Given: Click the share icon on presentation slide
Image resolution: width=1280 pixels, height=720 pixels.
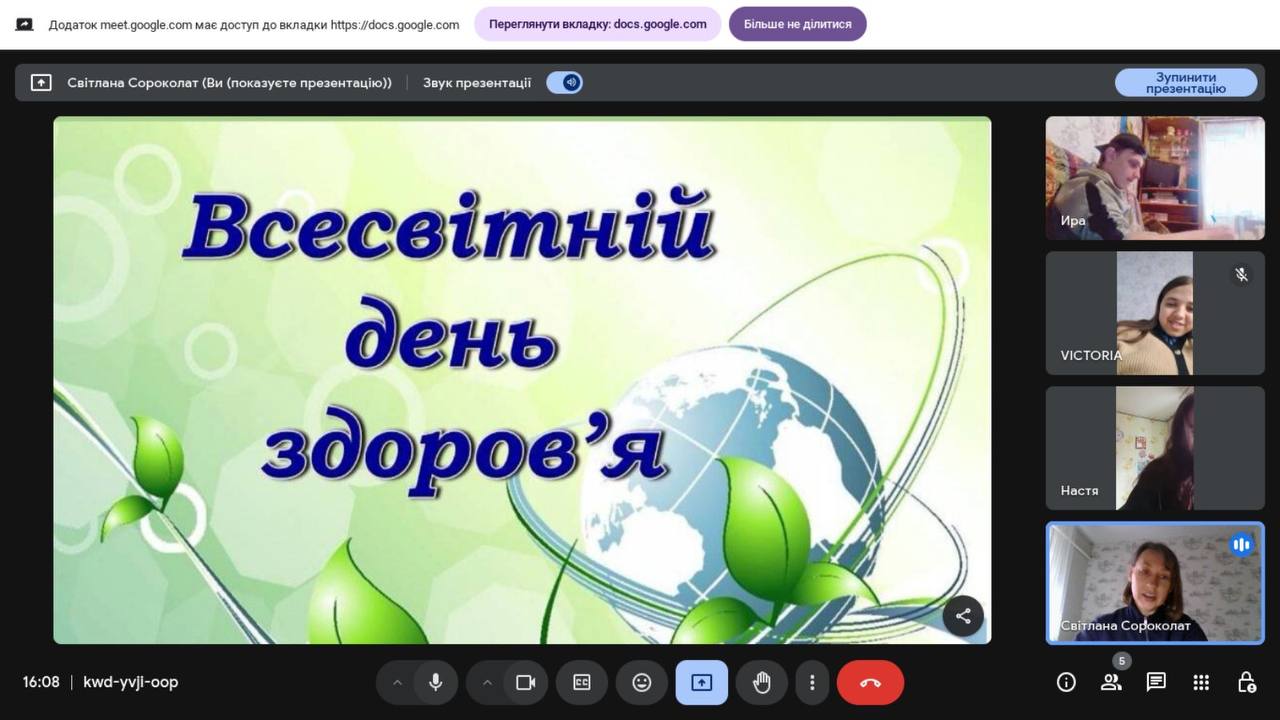Looking at the screenshot, I should pyautogui.click(x=963, y=616).
